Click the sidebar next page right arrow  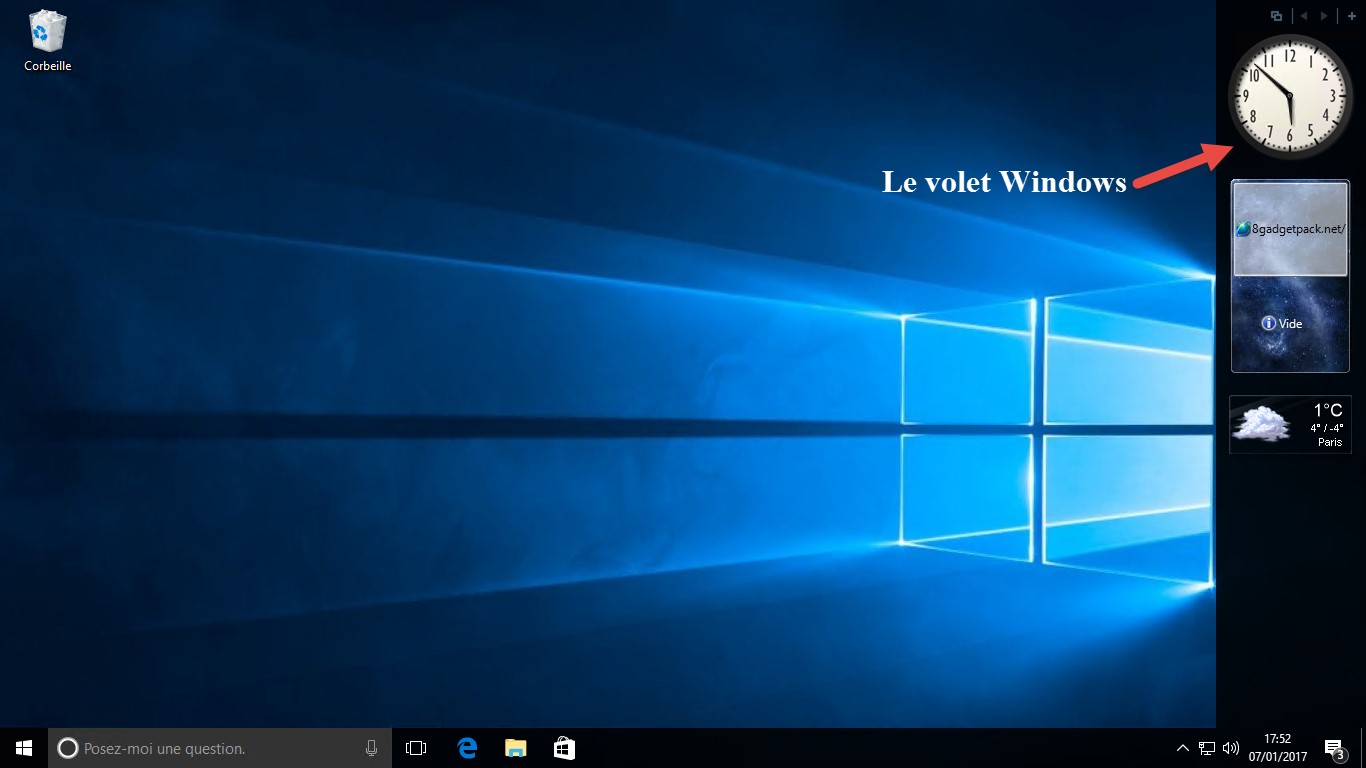point(1325,16)
